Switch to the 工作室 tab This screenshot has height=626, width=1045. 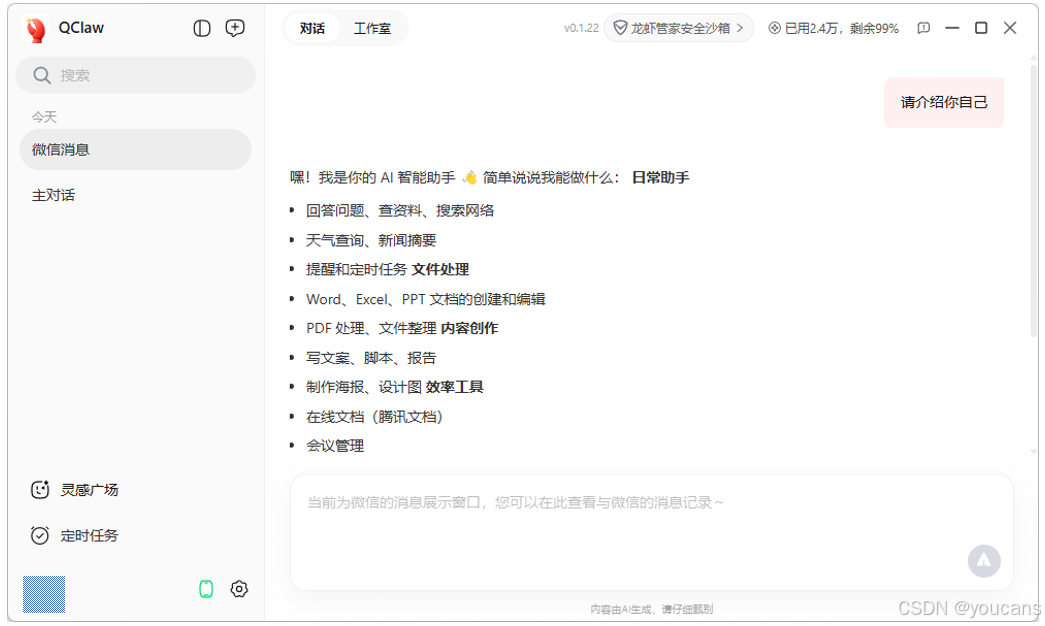[x=372, y=28]
